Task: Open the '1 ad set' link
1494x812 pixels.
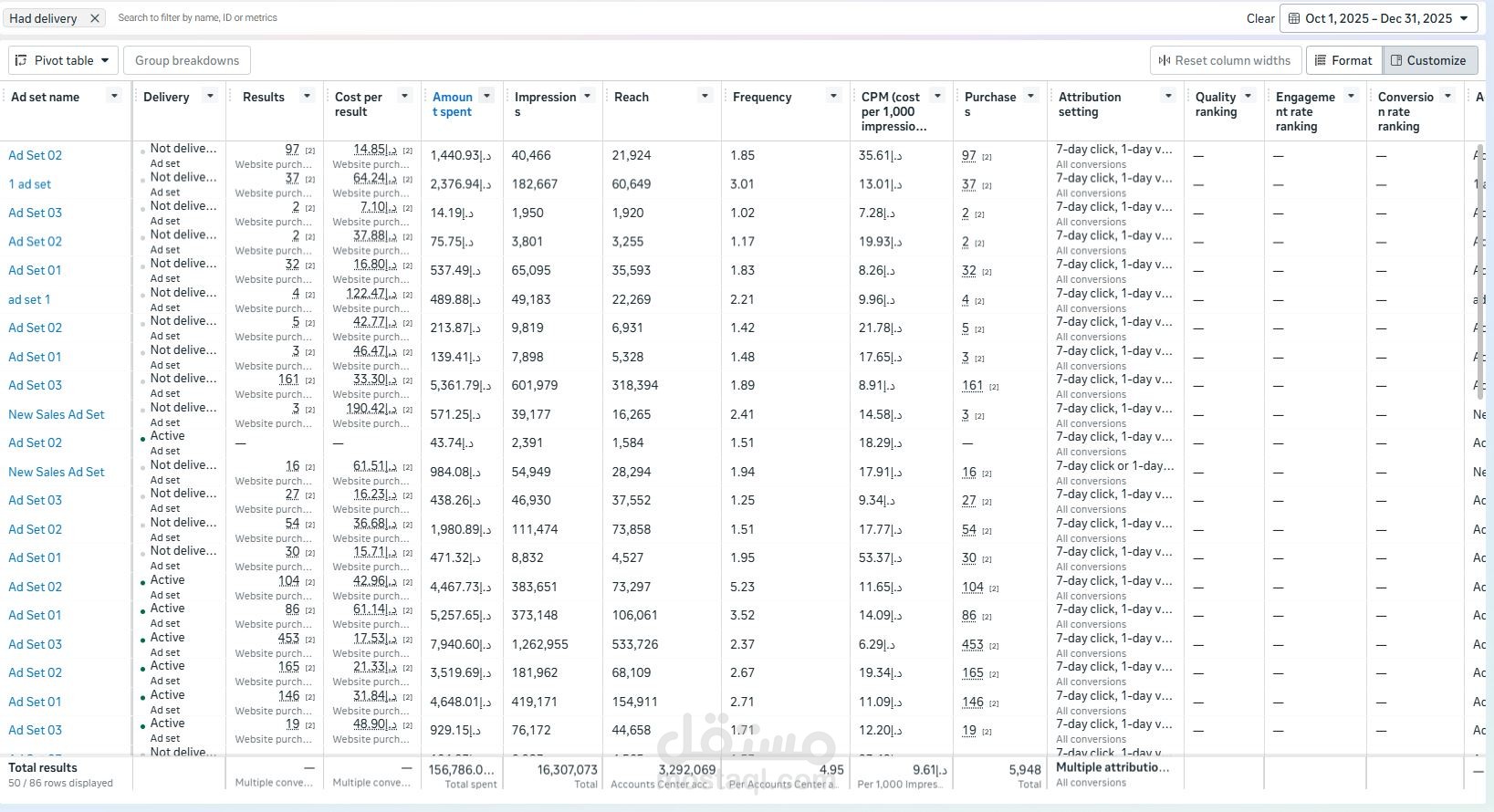Action: click(30, 184)
